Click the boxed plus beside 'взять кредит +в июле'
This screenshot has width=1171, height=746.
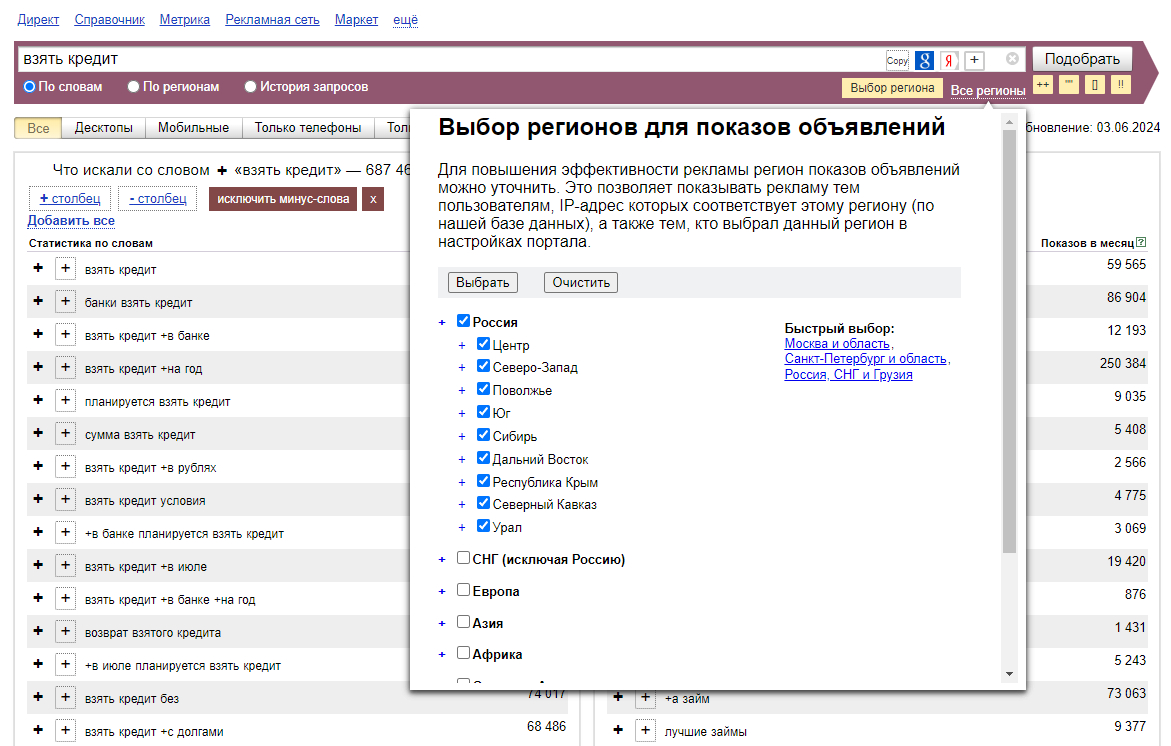coord(65,565)
